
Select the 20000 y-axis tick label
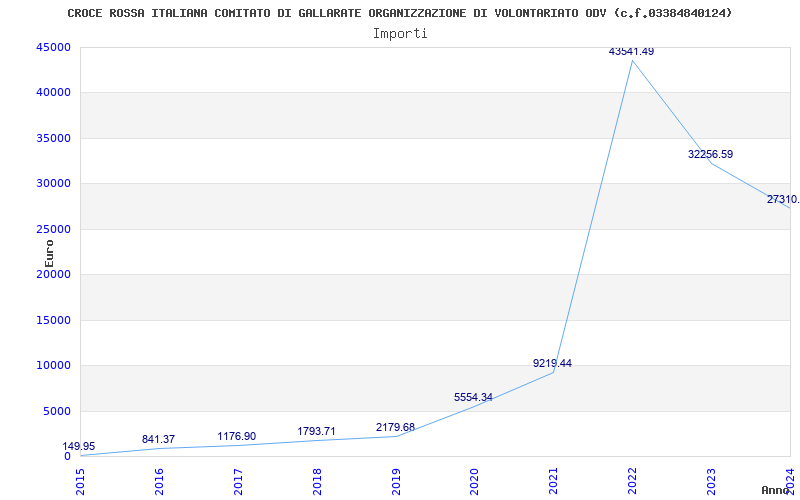pos(53,274)
